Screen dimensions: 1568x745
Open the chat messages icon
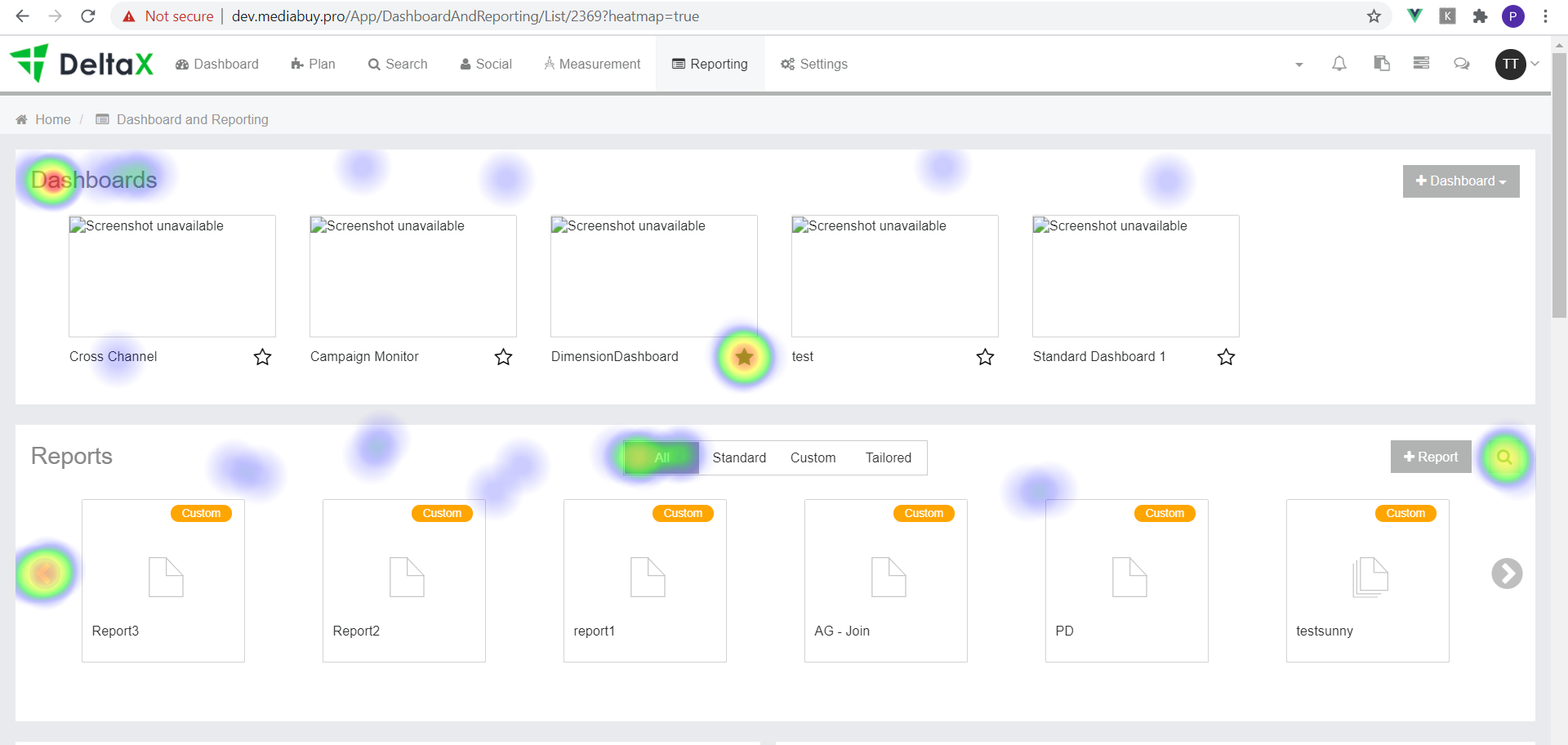[x=1462, y=64]
